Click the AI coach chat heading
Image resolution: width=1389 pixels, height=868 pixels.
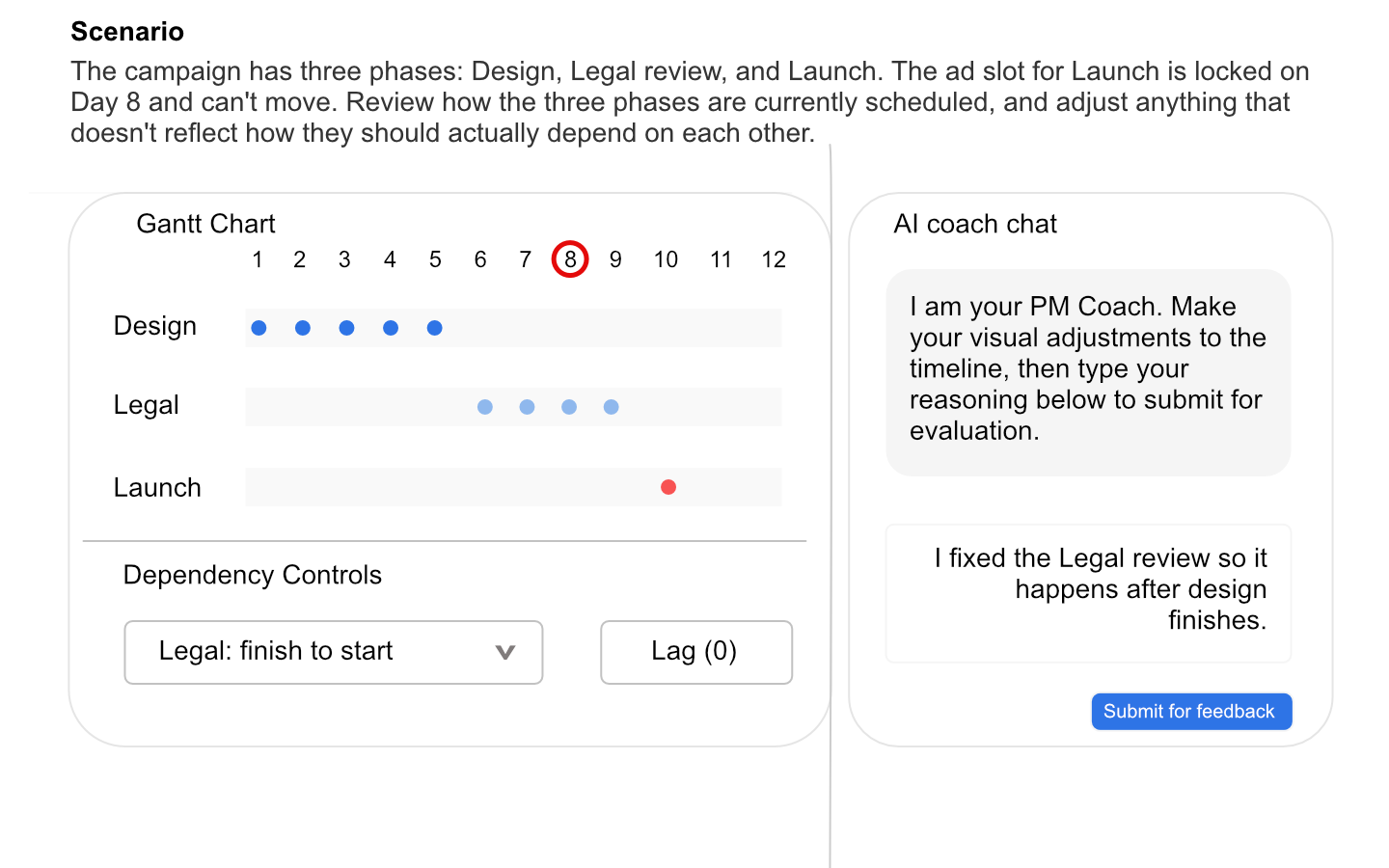[x=975, y=224]
